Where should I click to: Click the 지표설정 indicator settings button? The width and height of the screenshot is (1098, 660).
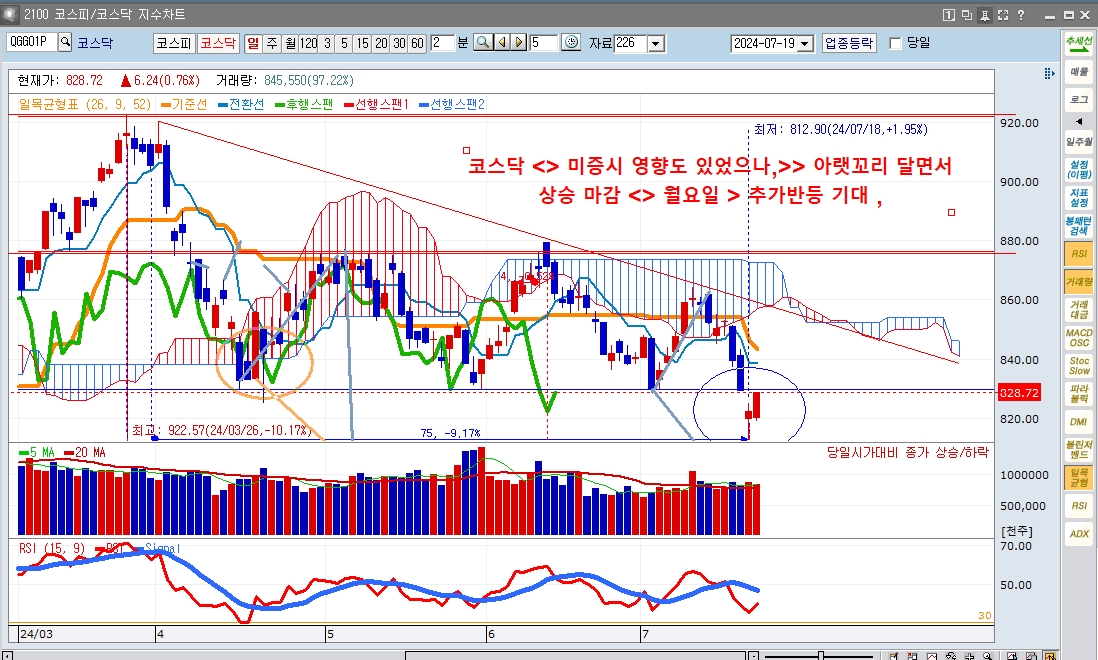pos(1079,197)
